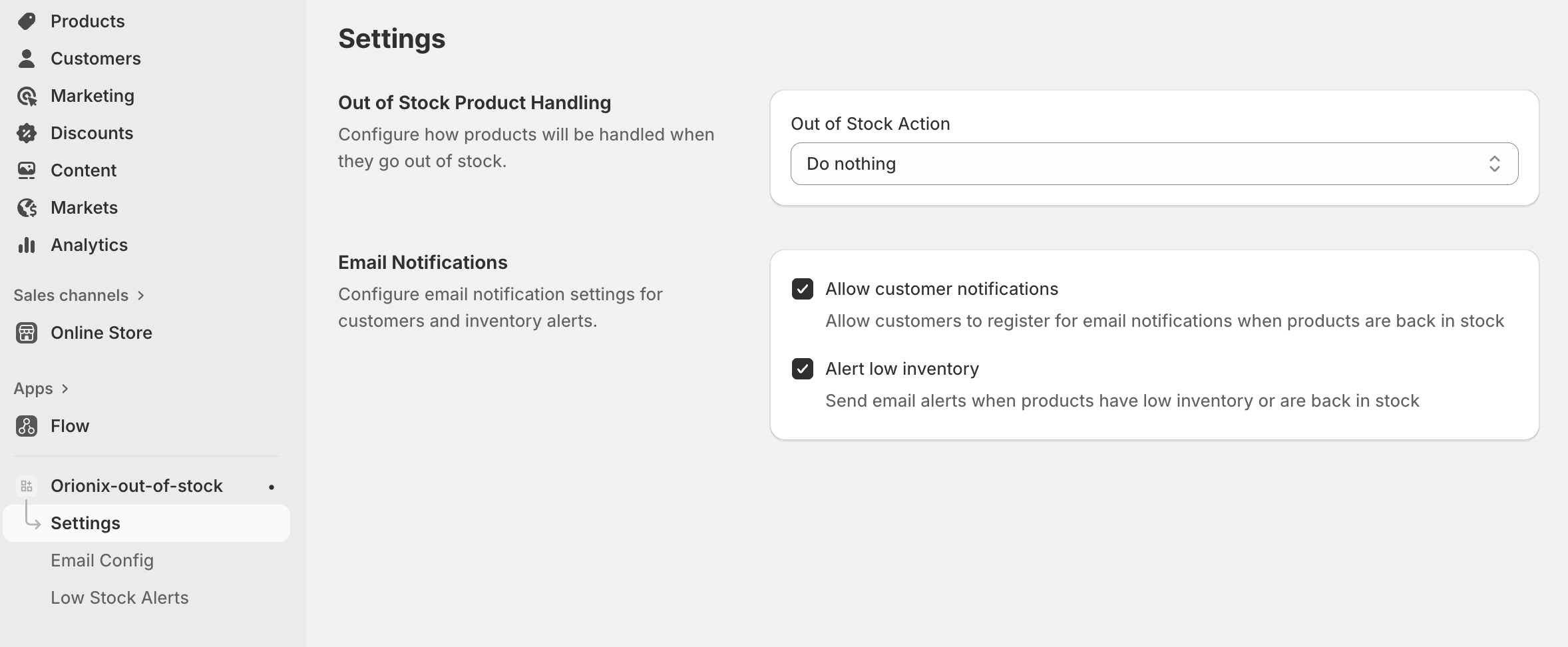
Task: Select Settings in the app submenu
Action: [x=86, y=523]
